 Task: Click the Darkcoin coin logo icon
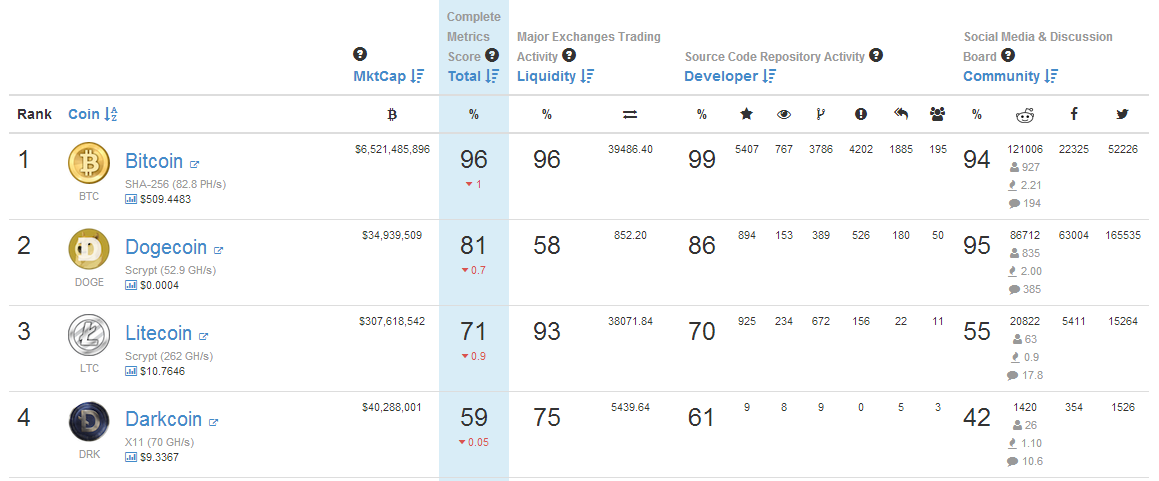pos(89,422)
